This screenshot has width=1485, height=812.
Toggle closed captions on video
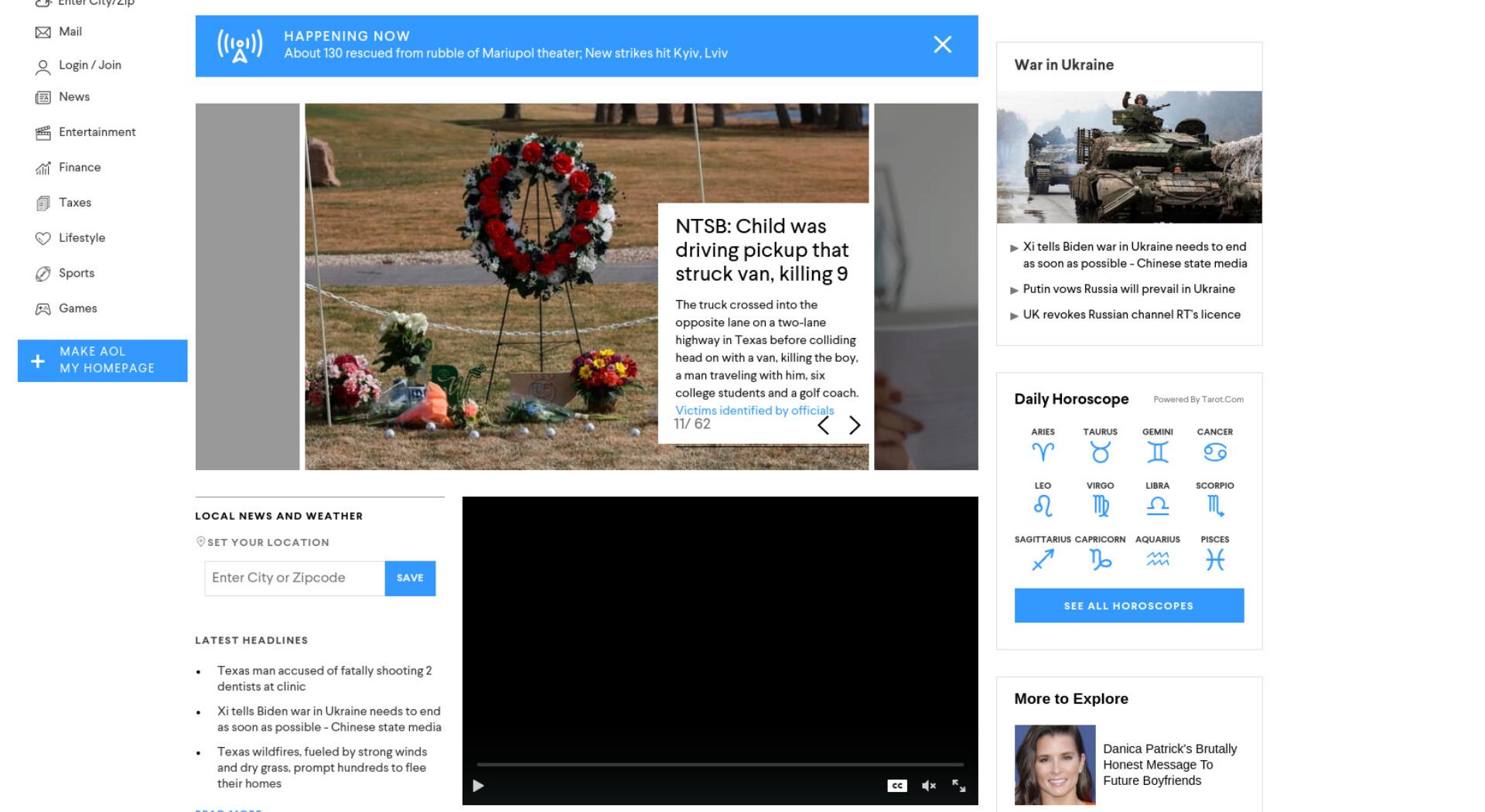tap(896, 786)
